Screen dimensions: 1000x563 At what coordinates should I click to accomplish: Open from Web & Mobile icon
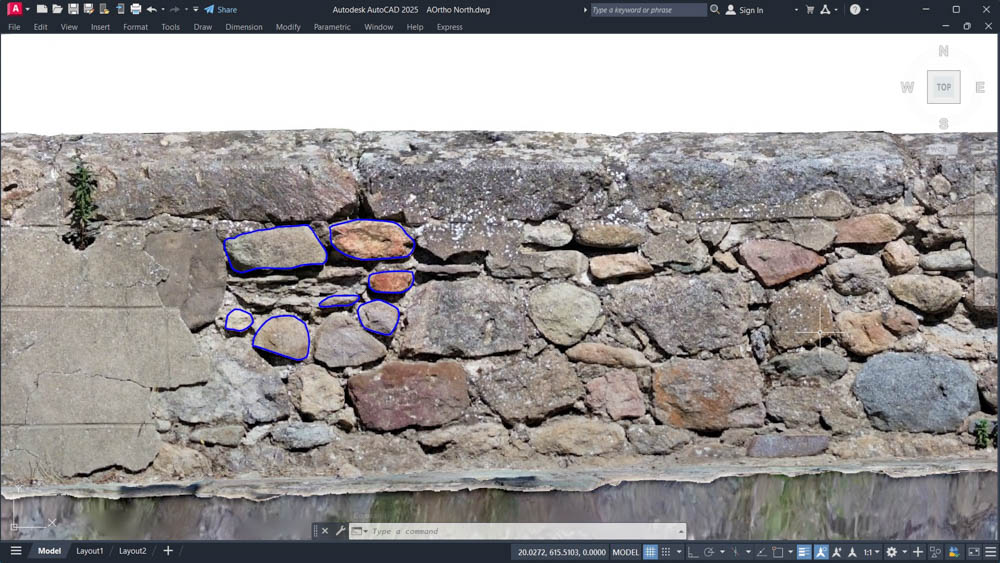[x=104, y=10]
